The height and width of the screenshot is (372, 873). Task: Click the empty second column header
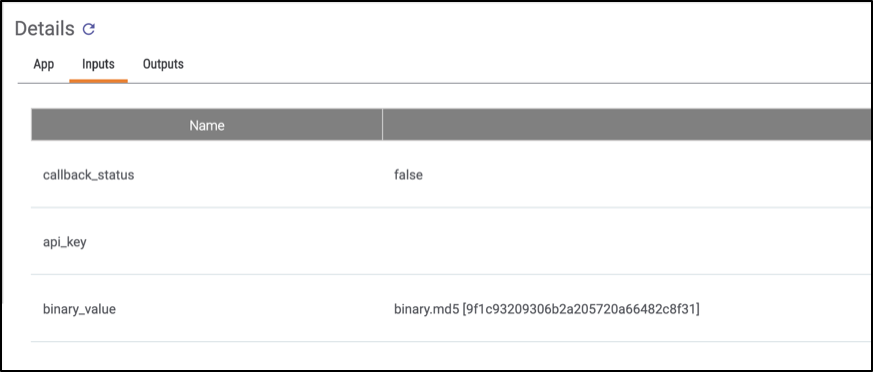click(627, 125)
